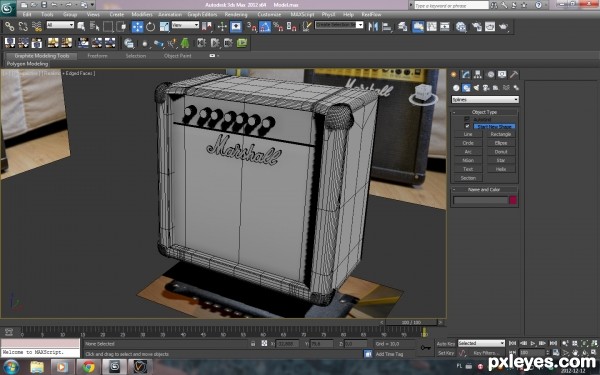Viewport: 600px width, 375px height.
Task: Click the Set Key button
Action: (446, 353)
